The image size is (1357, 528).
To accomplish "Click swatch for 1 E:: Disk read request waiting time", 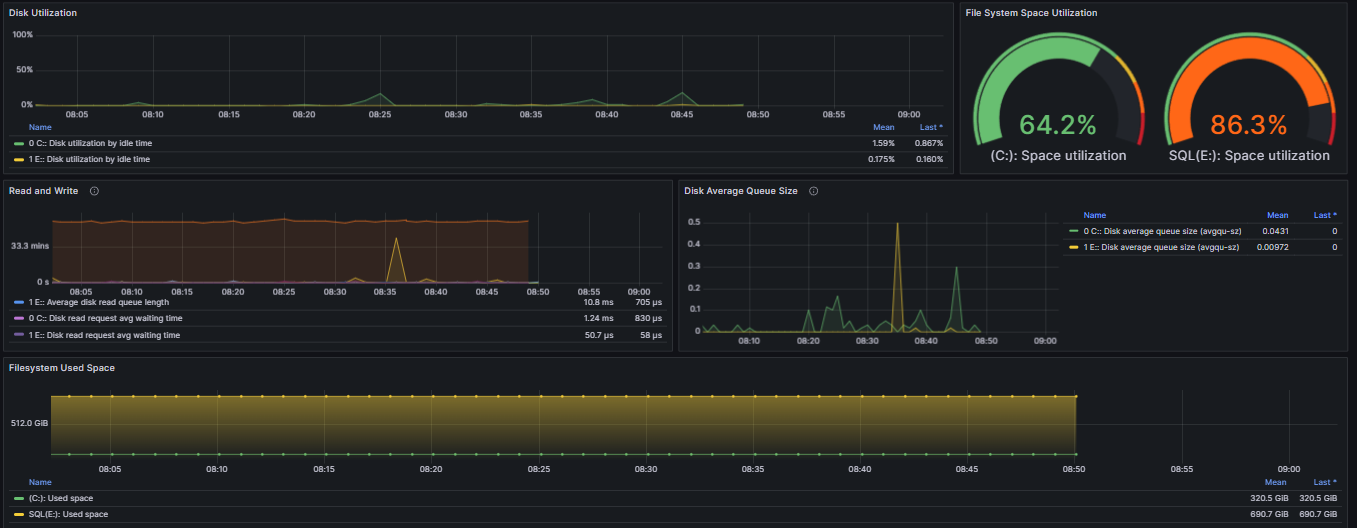I will [x=19, y=335].
